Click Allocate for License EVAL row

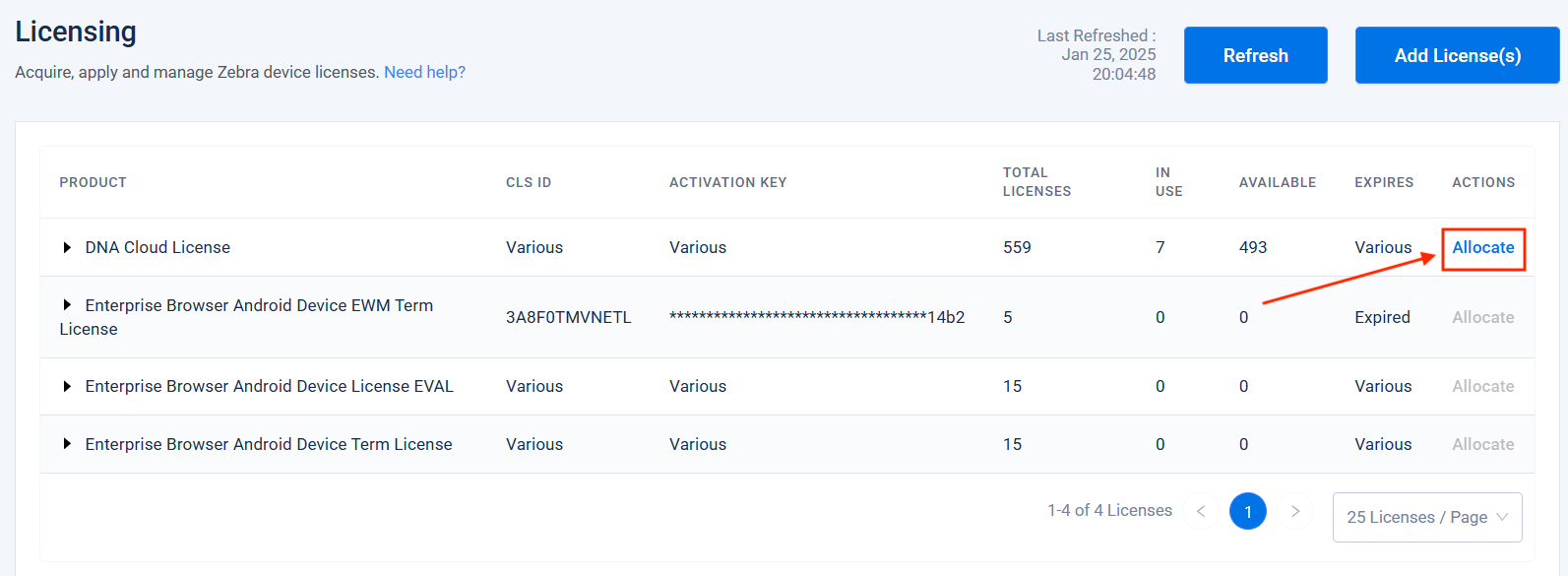pos(1482,386)
